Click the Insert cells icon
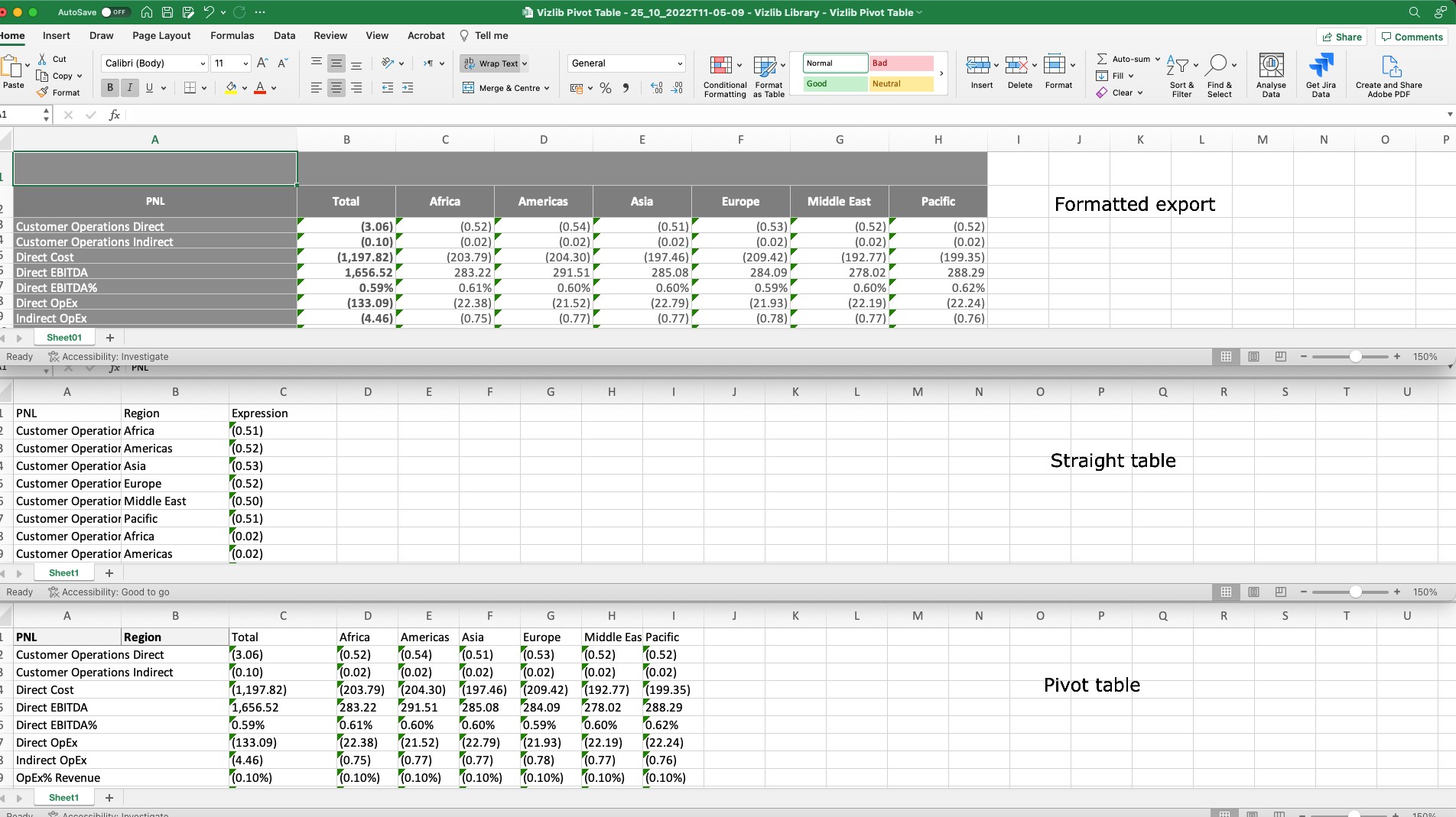The height and width of the screenshot is (817, 1456). coord(978,65)
